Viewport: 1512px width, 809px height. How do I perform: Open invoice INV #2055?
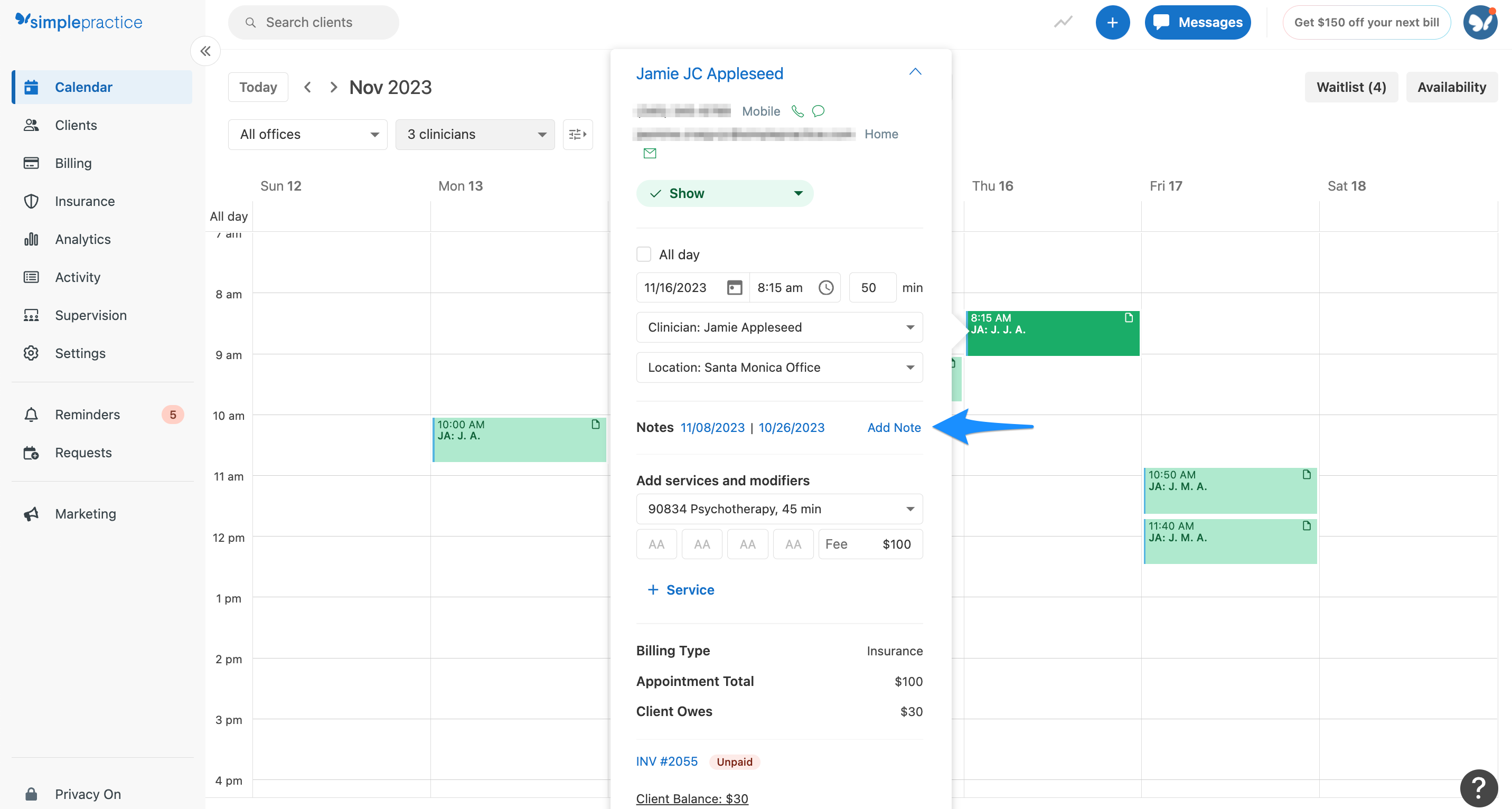pos(667,761)
